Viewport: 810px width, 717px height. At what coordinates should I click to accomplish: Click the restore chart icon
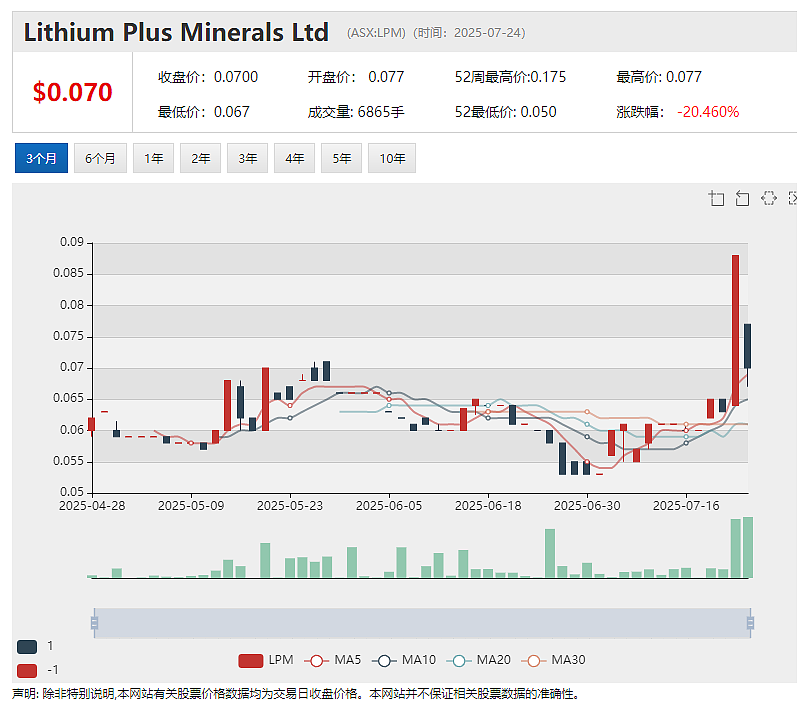(769, 198)
